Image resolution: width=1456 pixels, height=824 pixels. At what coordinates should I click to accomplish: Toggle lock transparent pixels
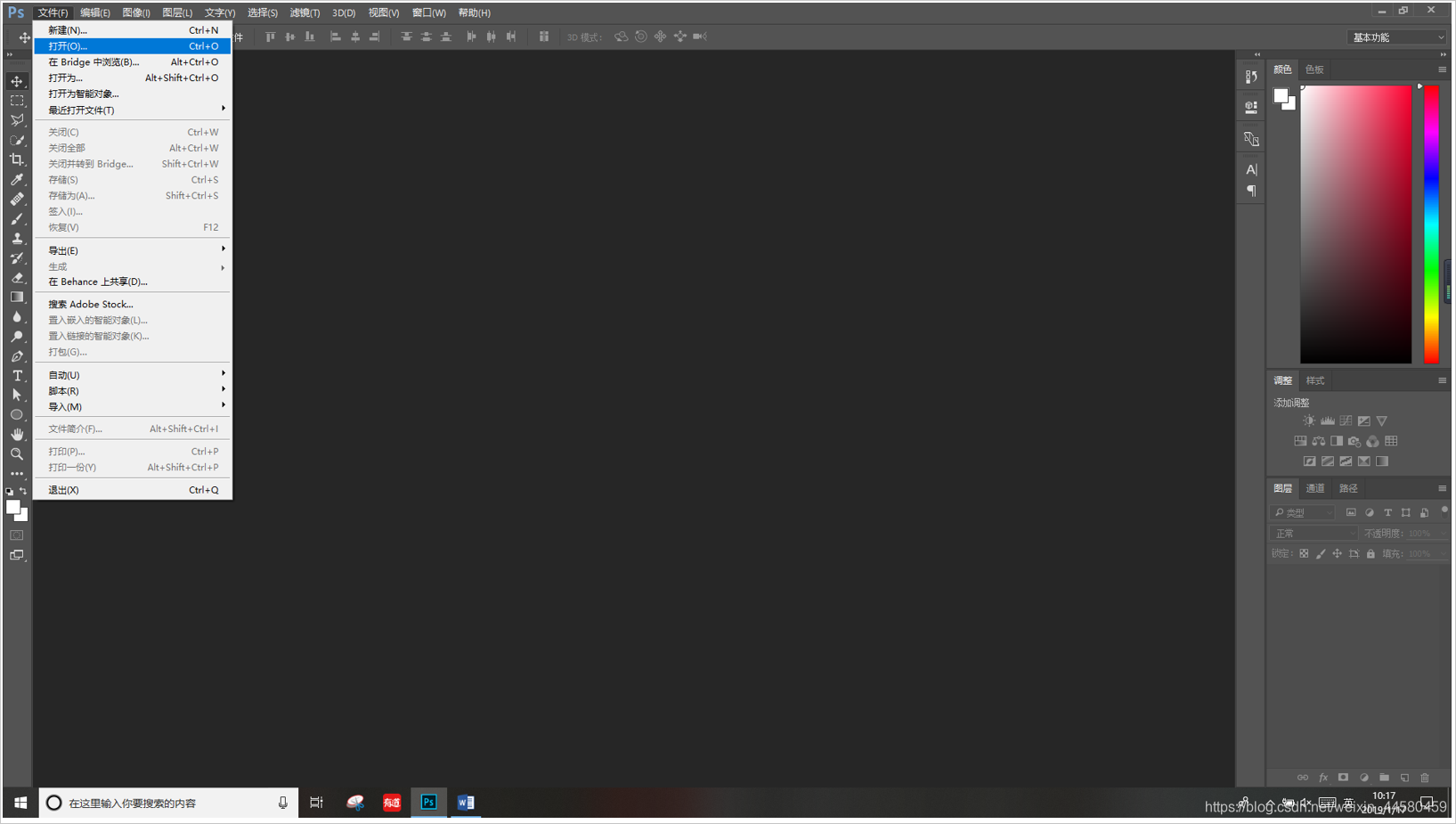point(1304,553)
